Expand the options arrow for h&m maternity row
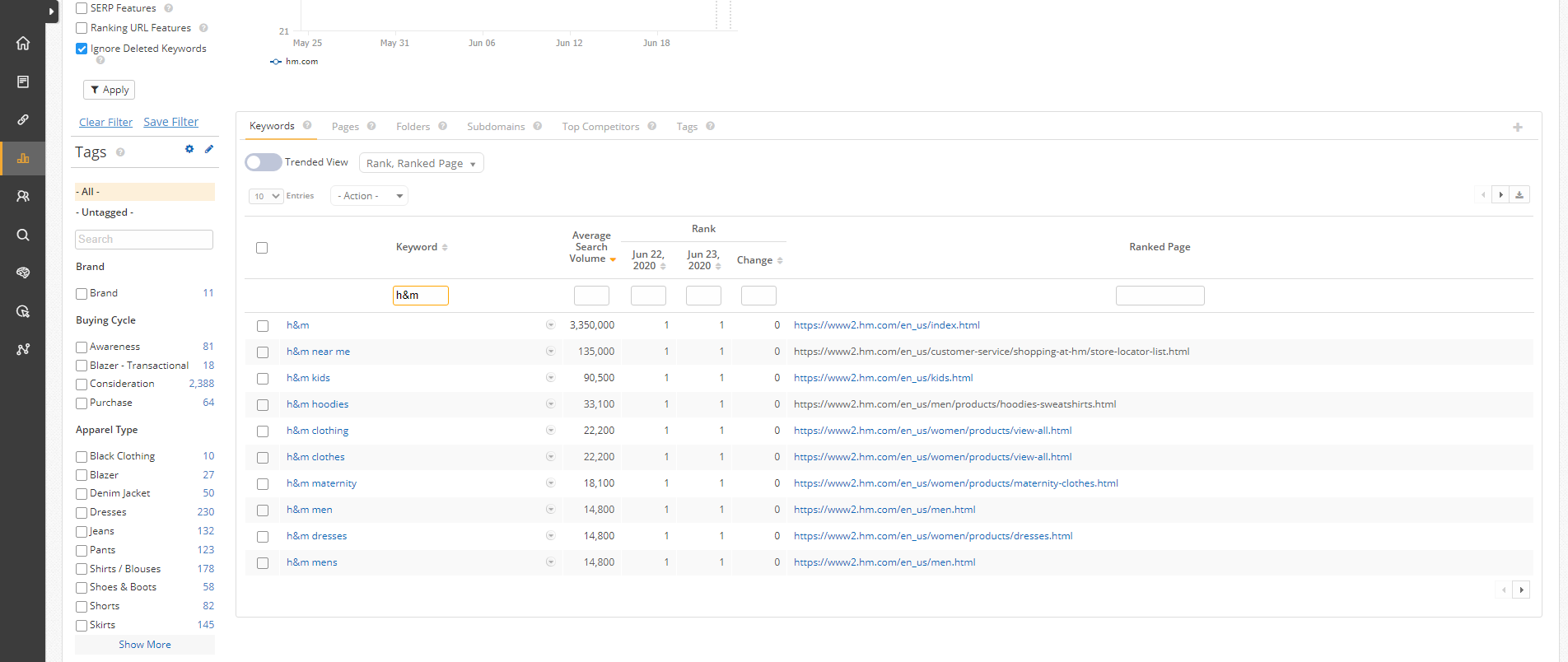This screenshot has width=1568, height=662. [550, 483]
